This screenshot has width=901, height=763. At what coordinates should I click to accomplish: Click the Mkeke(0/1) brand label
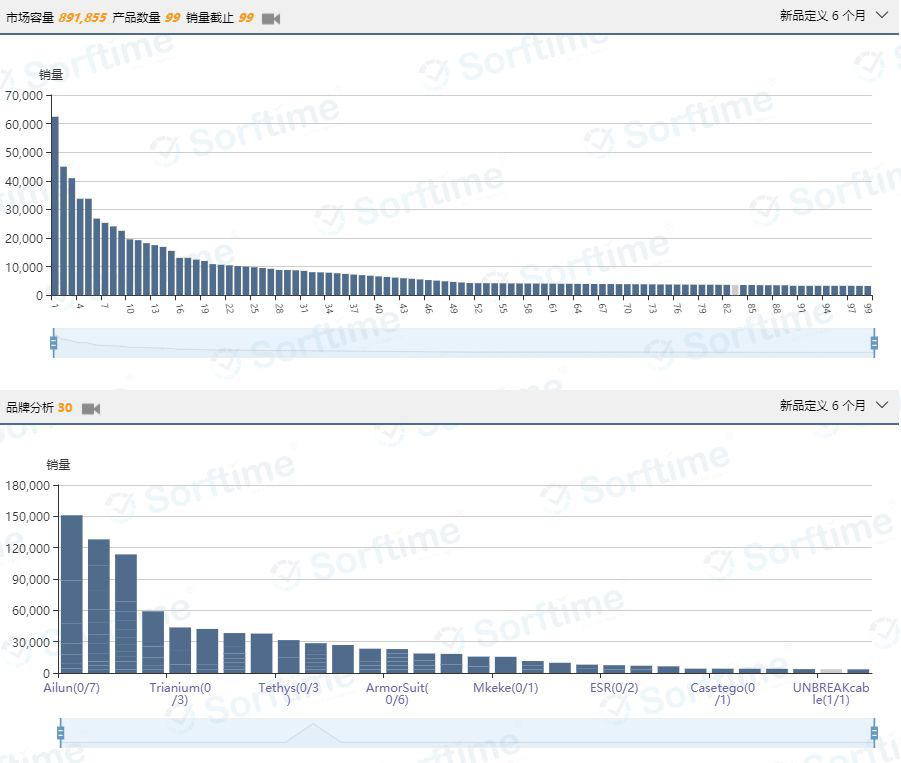505,688
